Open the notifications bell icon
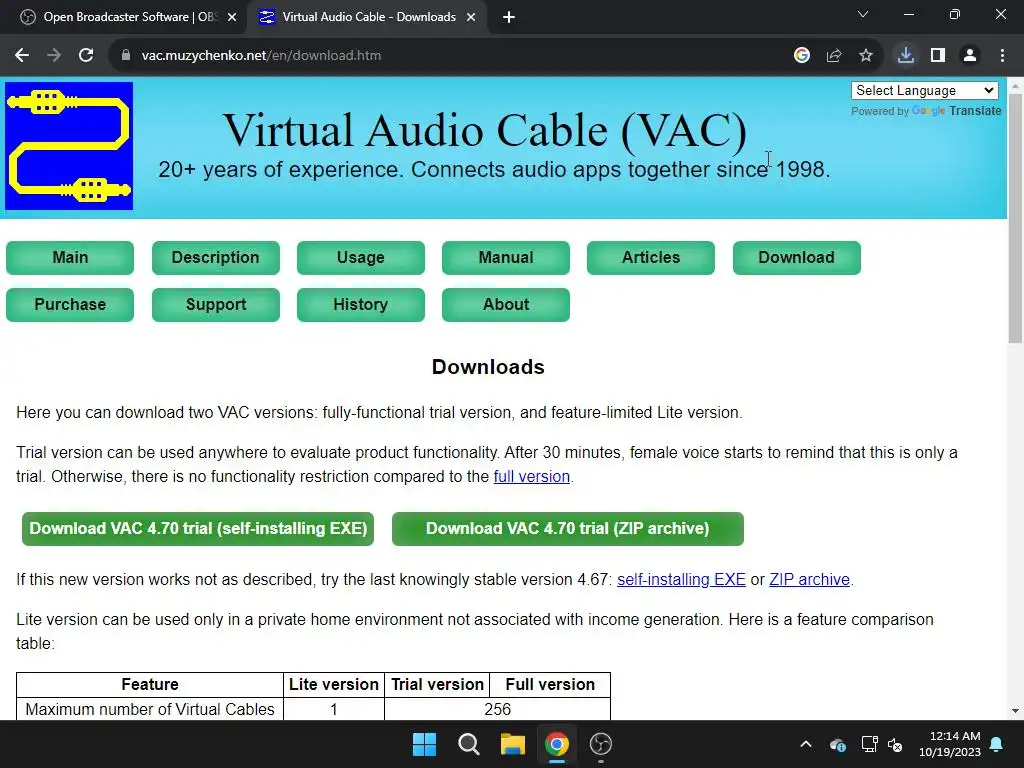This screenshot has width=1024, height=768. (997, 744)
